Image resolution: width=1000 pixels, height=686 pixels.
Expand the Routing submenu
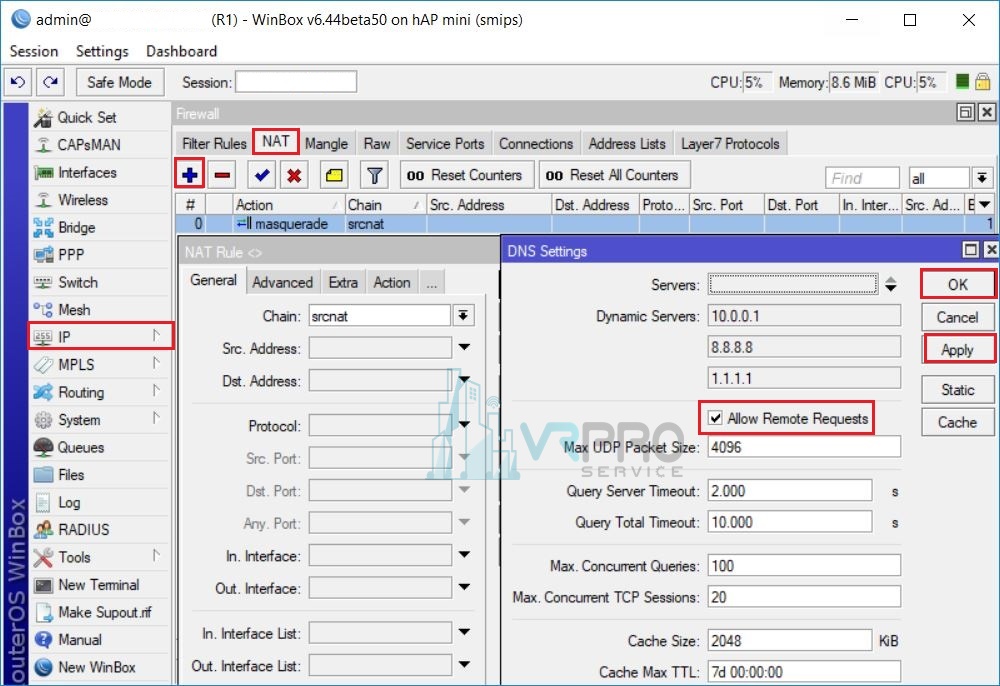[x=156, y=391]
